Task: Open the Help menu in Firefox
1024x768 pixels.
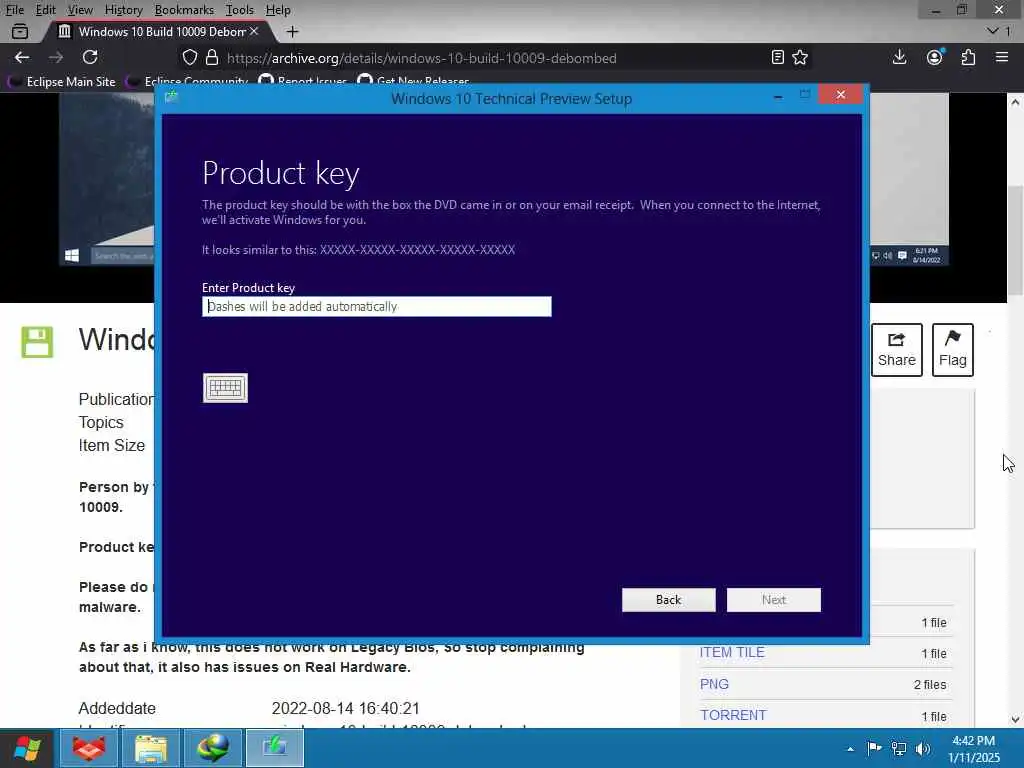Action: (x=278, y=10)
